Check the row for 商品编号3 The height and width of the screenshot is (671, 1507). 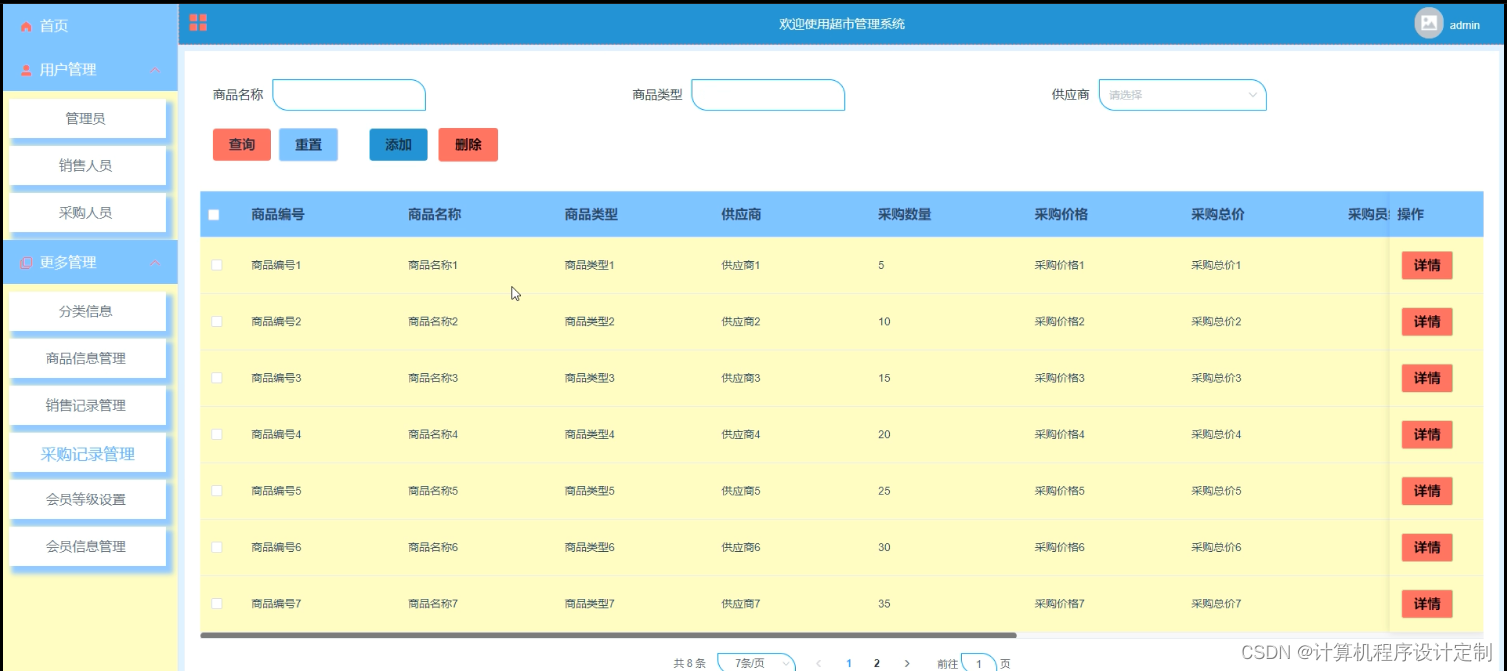[x=216, y=378]
